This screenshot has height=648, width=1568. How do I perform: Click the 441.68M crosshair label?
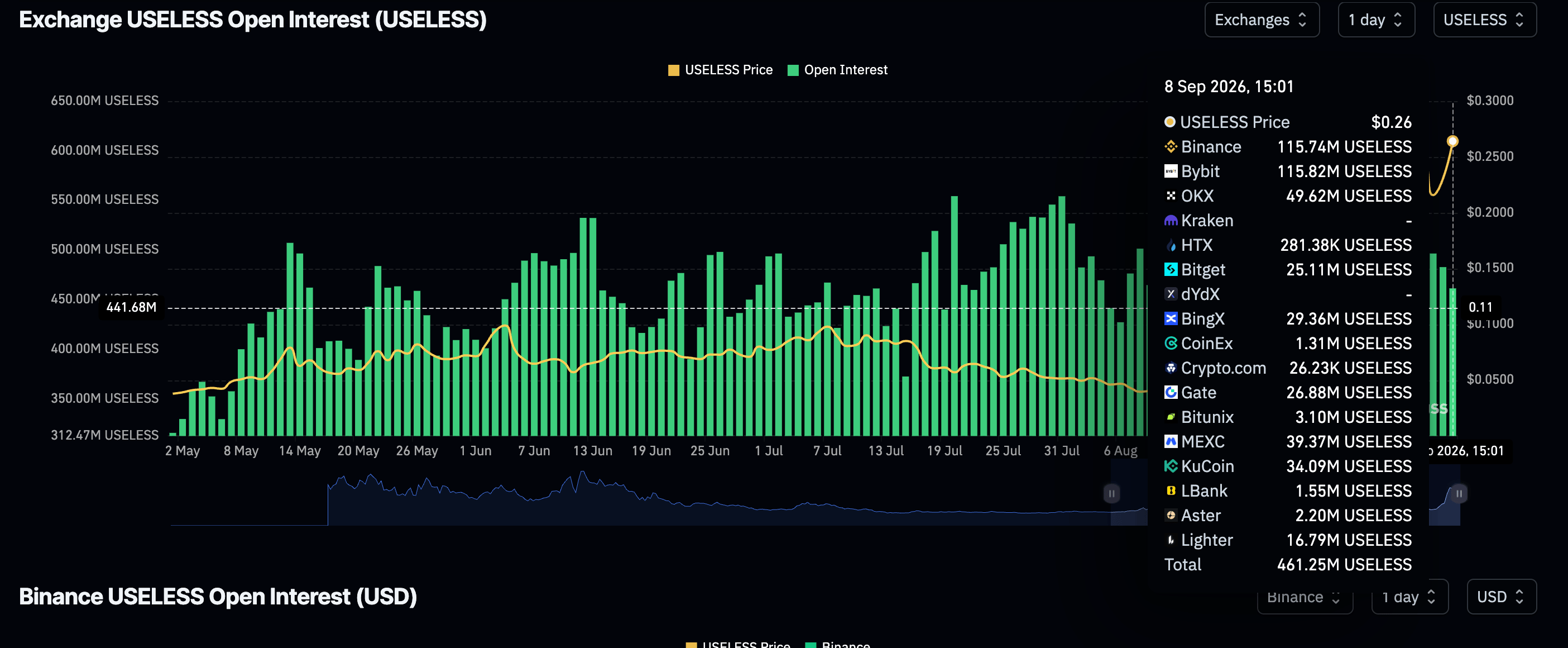(x=132, y=308)
